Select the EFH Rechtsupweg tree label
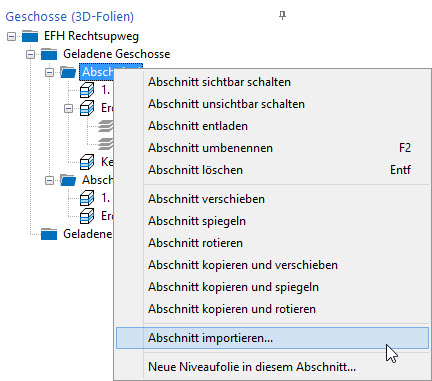 pyautogui.click(x=91, y=36)
